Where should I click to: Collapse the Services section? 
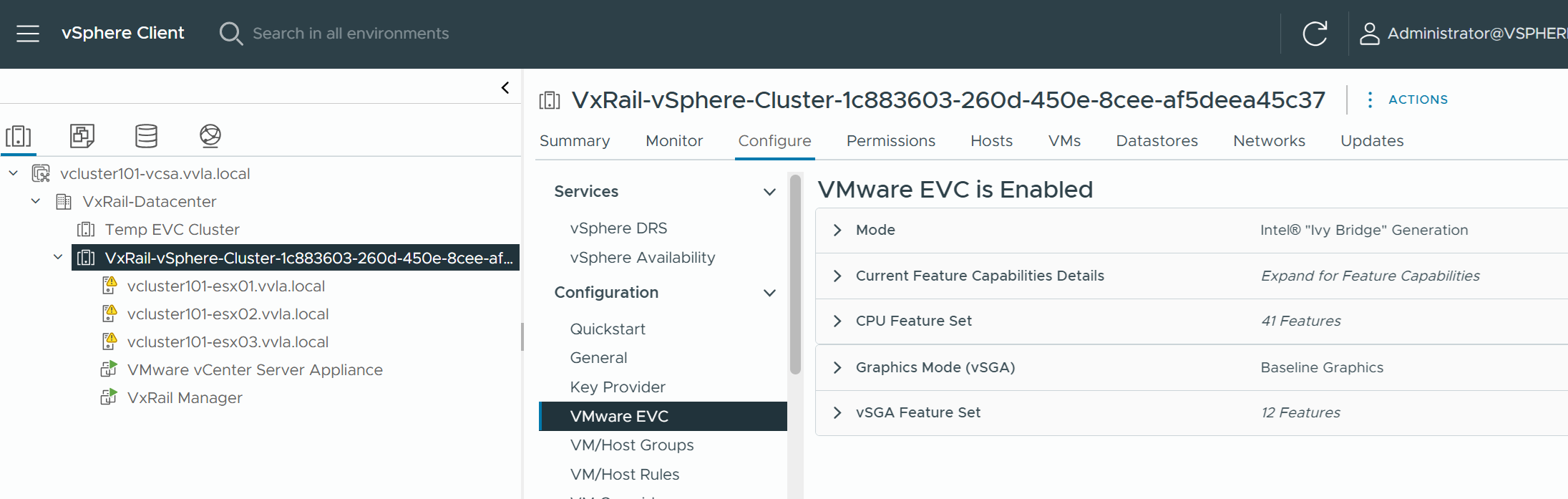[x=769, y=192]
